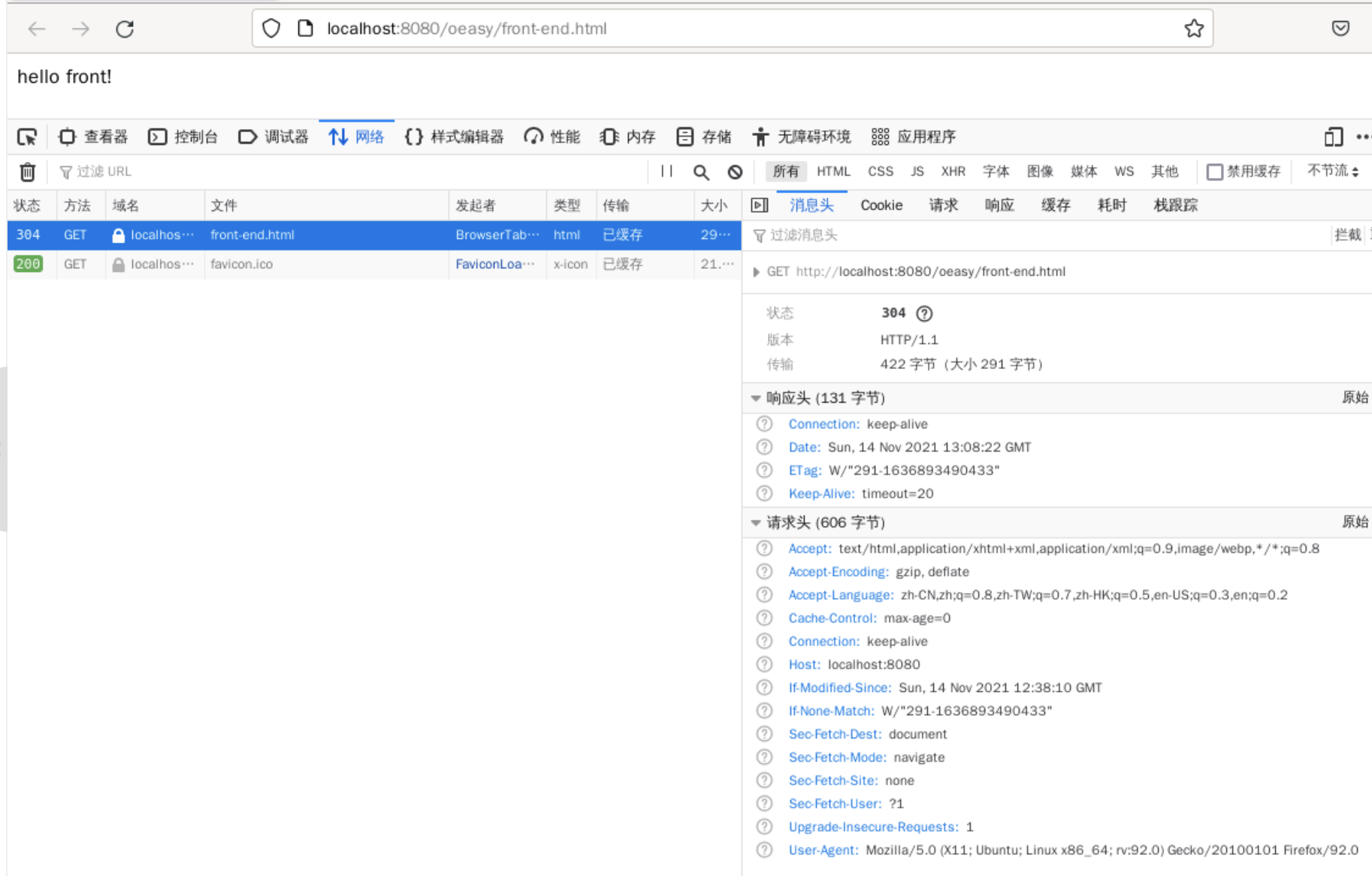Click the lock icon in front-end.html row
The image size is (1372, 876).
(x=118, y=235)
